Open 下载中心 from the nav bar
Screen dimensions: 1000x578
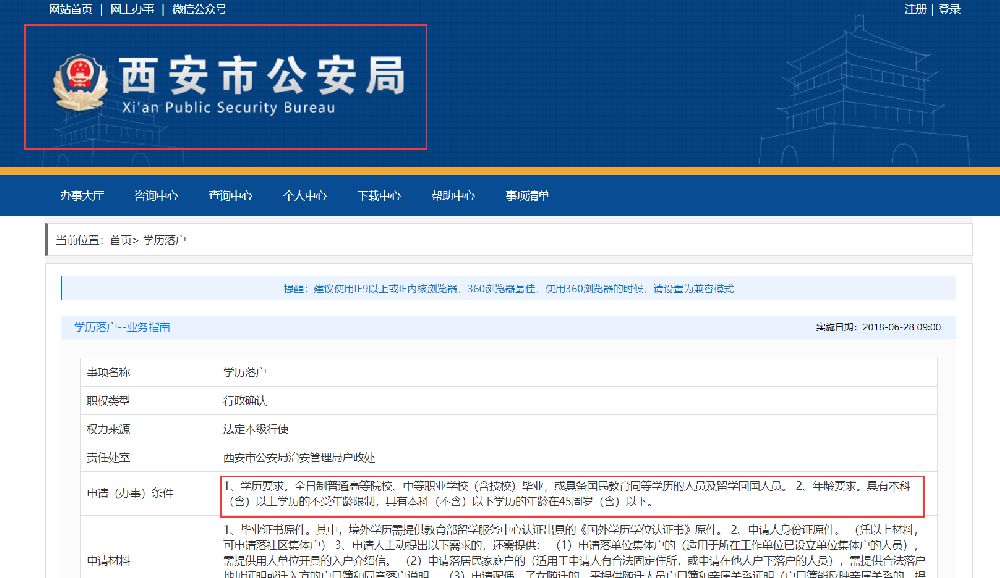pyautogui.click(x=379, y=195)
